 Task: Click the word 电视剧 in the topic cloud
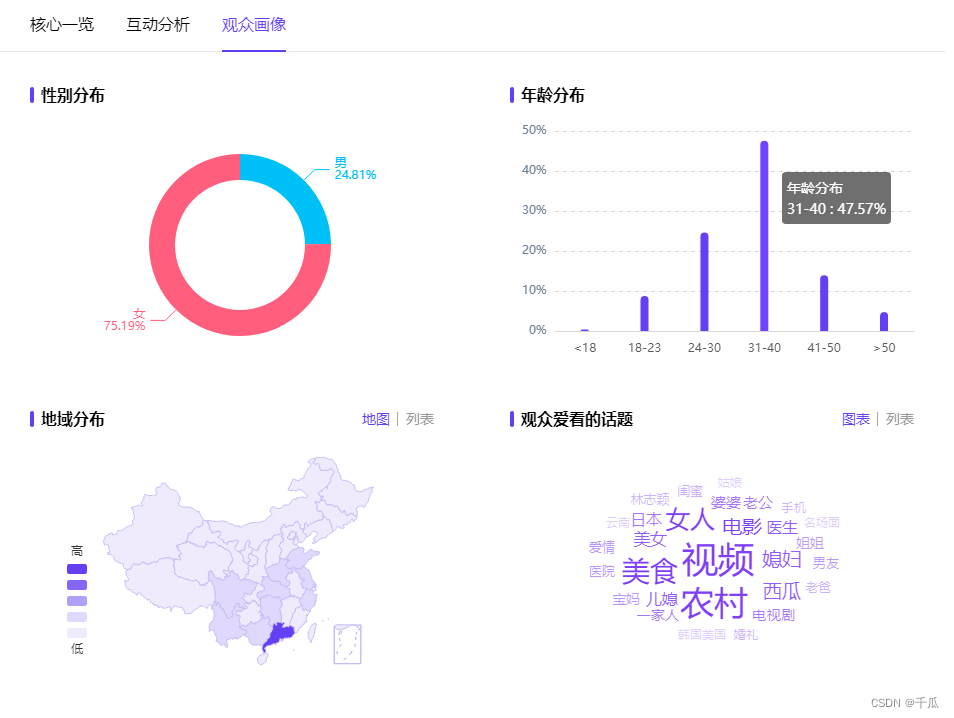773,615
